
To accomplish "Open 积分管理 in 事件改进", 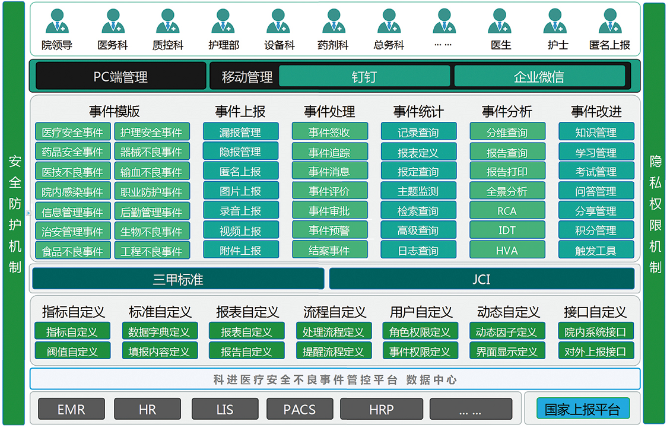I will click(596, 231).
